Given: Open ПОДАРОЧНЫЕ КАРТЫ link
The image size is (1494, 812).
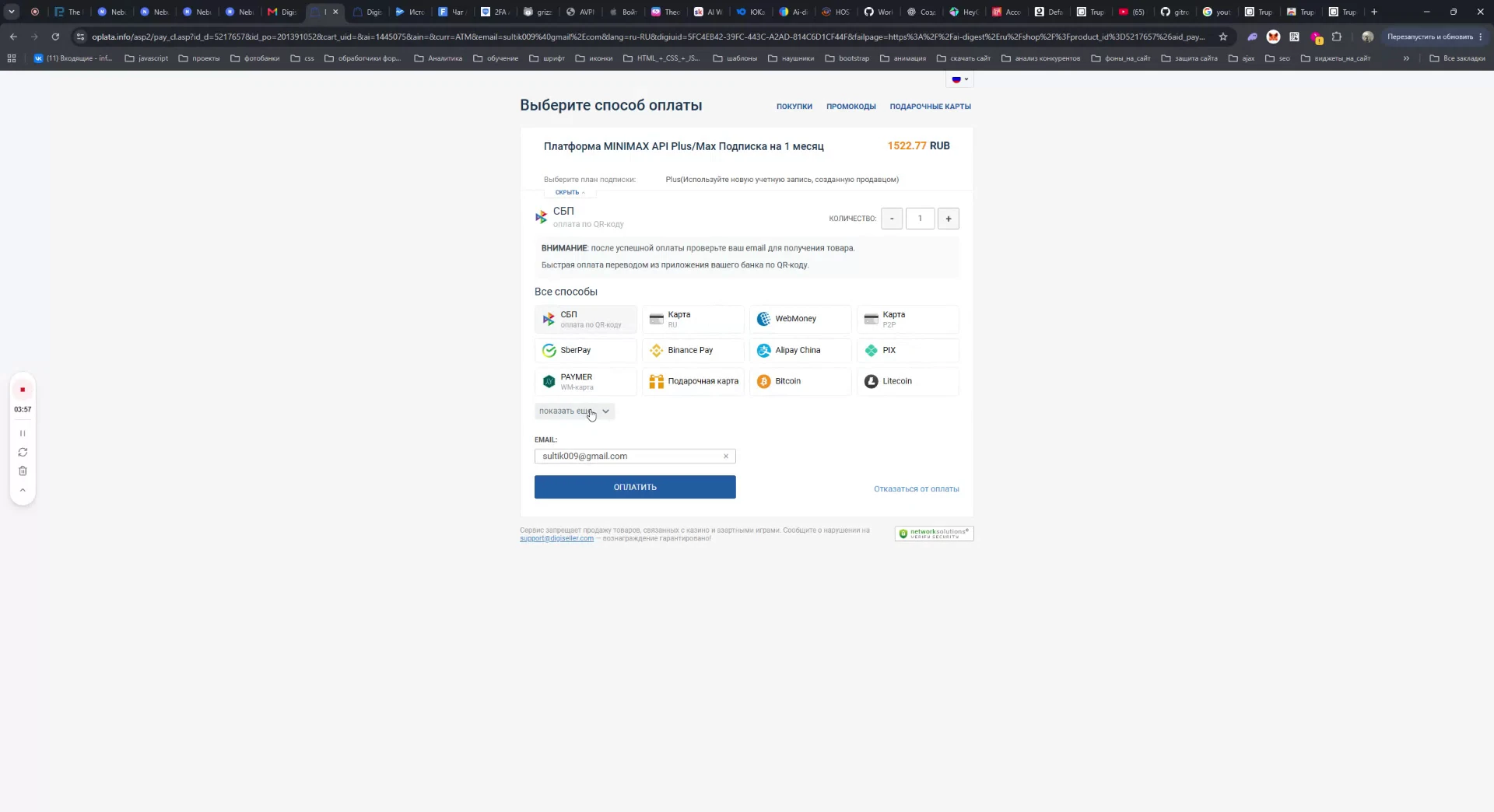Looking at the screenshot, I should click(x=930, y=107).
